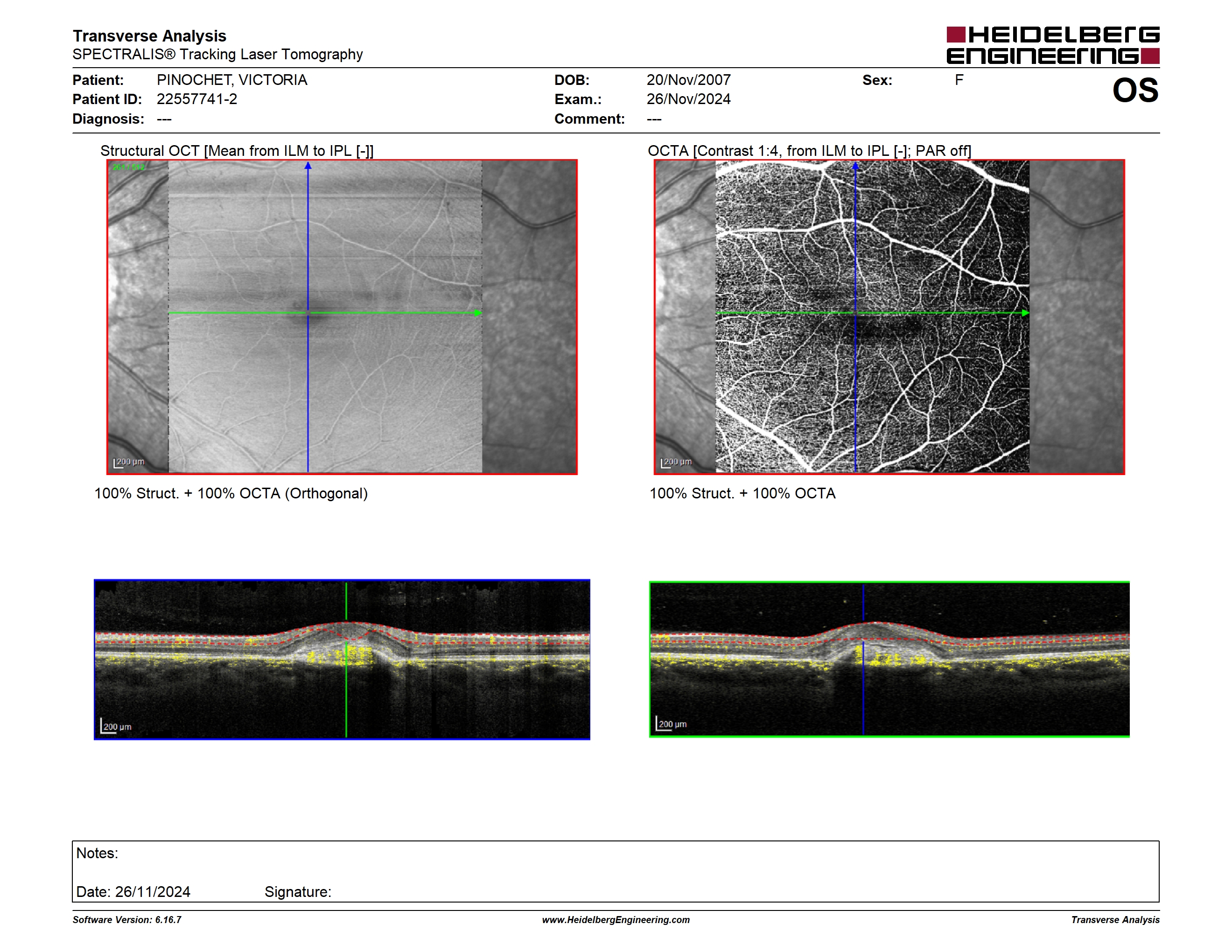Open the www.HeidelbergEngineering.com link
1232x952 pixels.
pyautogui.click(x=616, y=920)
